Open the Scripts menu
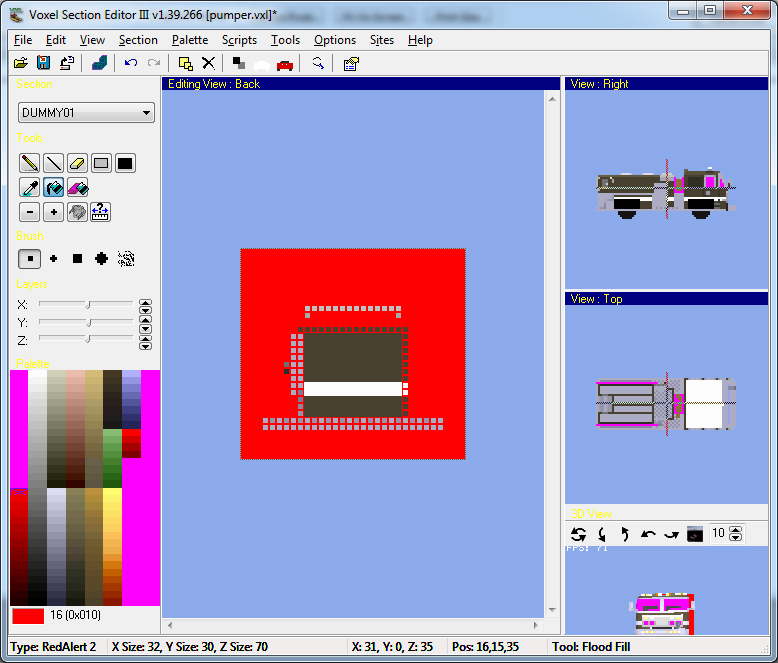The height and width of the screenshot is (663, 778). point(239,40)
